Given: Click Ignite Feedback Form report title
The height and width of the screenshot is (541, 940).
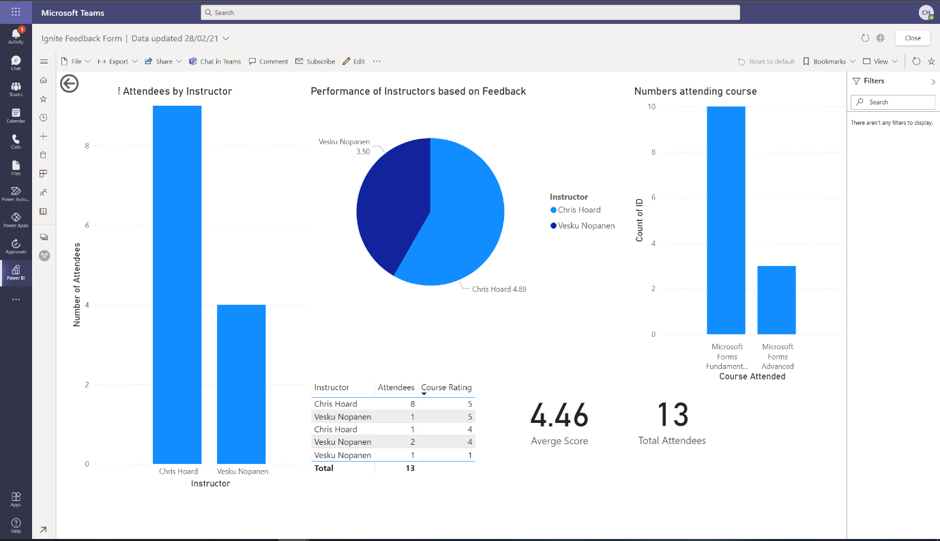Looking at the screenshot, I should [82, 38].
